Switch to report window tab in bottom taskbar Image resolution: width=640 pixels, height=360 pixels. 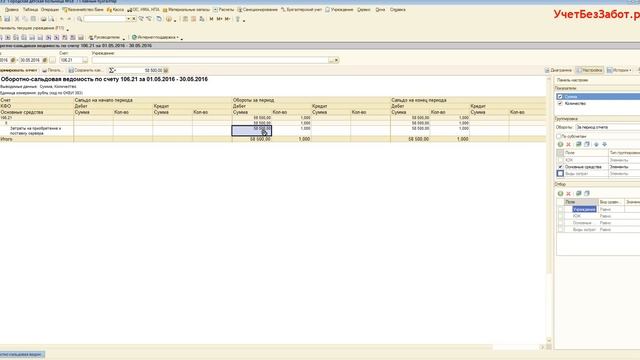tap(22, 354)
